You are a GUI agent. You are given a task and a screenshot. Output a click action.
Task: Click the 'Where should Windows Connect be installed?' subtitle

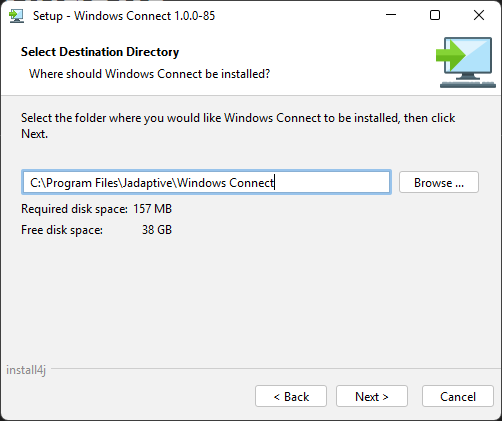tap(149, 74)
